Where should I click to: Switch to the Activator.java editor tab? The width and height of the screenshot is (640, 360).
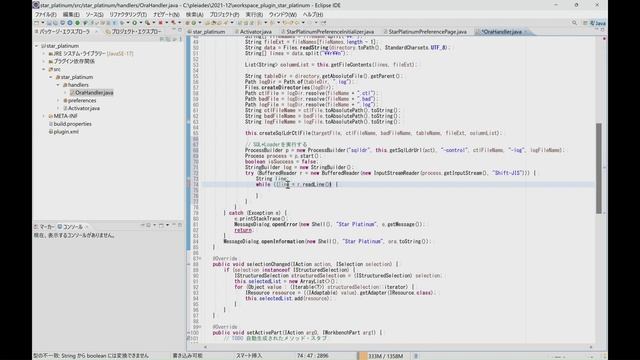tap(253, 32)
